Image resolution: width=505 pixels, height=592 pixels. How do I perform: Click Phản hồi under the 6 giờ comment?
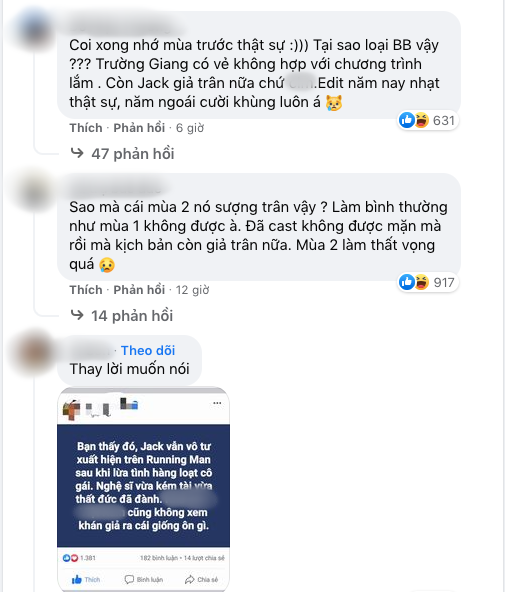point(139,128)
